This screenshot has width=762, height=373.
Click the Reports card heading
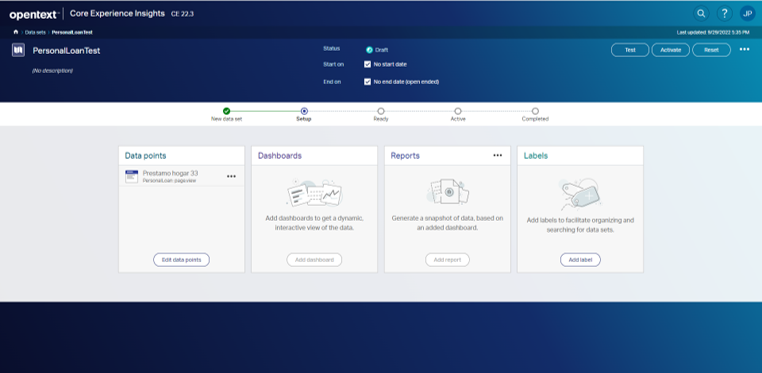pos(405,156)
